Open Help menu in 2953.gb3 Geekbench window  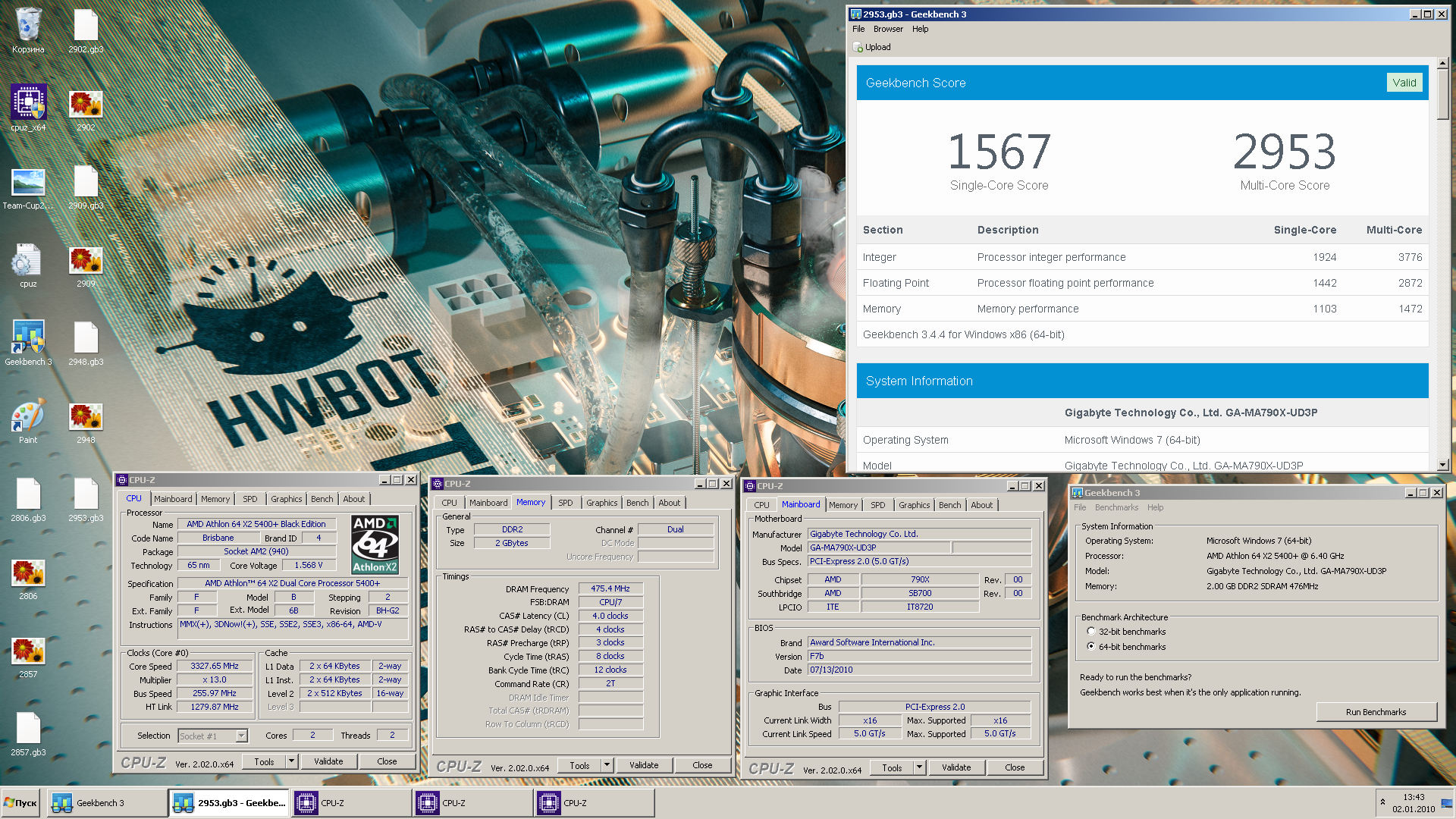[x=920, y=29]
